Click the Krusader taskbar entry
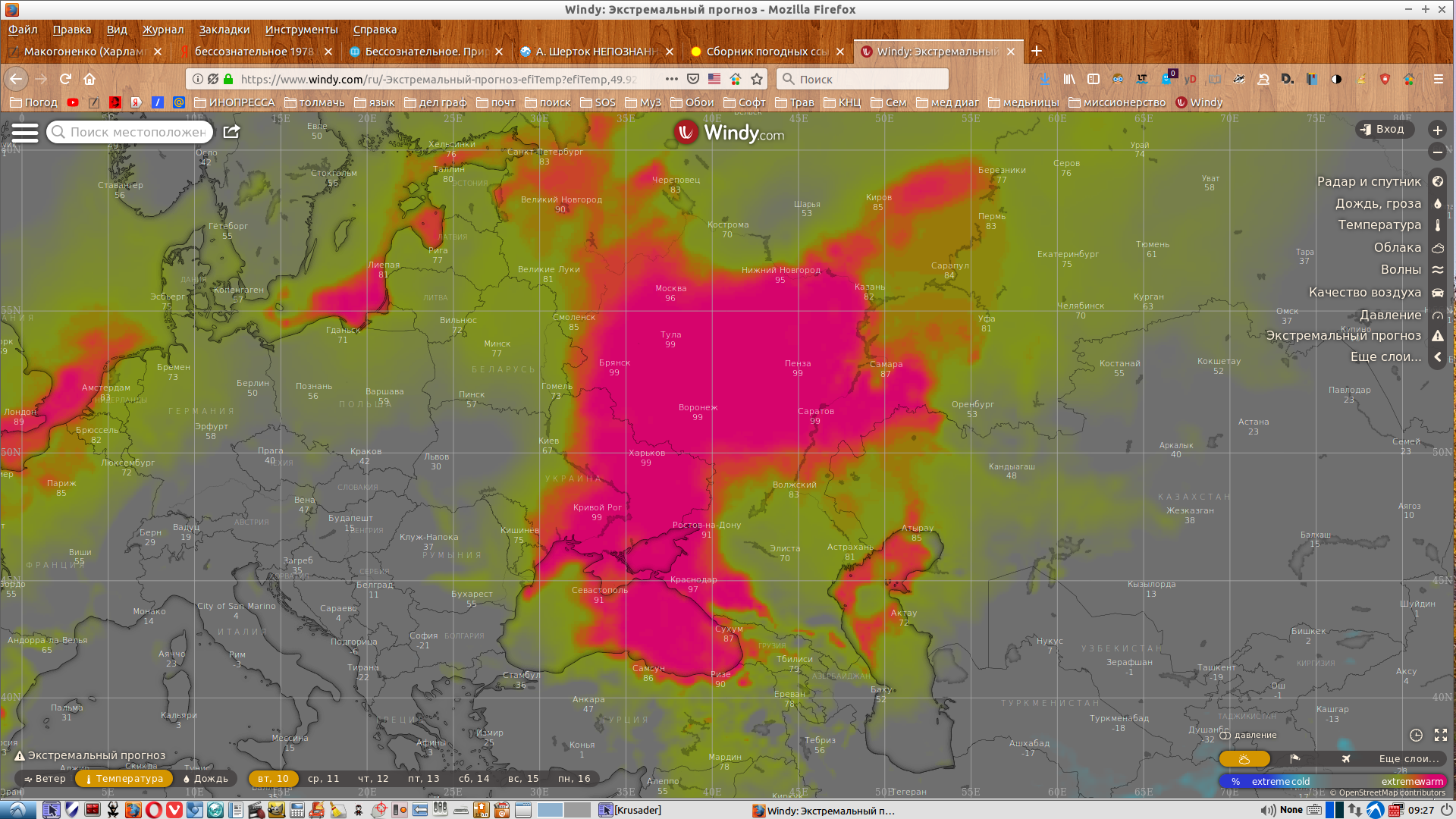Screen dimensions: 1456x819 pos(630,810)
